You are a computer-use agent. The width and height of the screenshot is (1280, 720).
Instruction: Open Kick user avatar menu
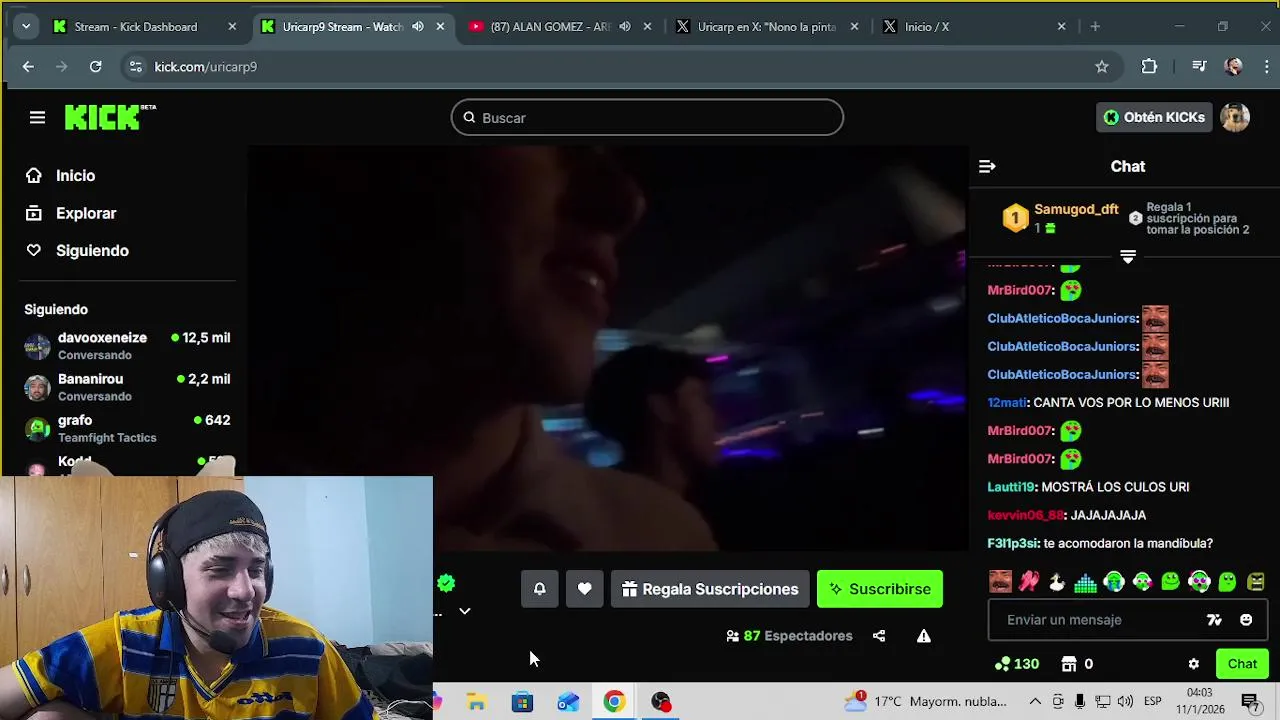tap(1235, 118)
